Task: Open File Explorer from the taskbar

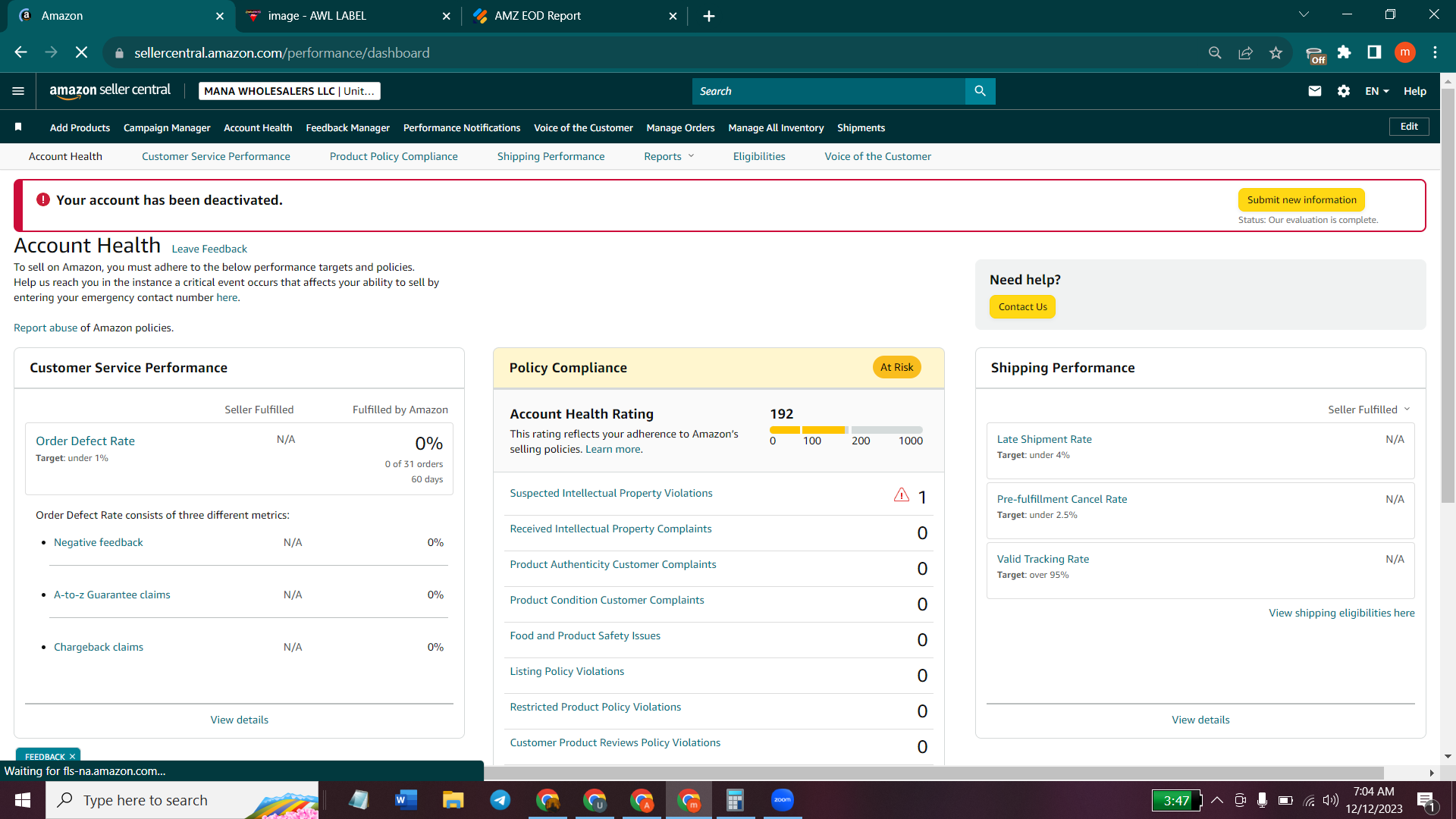Action: [x=453, y=800]
